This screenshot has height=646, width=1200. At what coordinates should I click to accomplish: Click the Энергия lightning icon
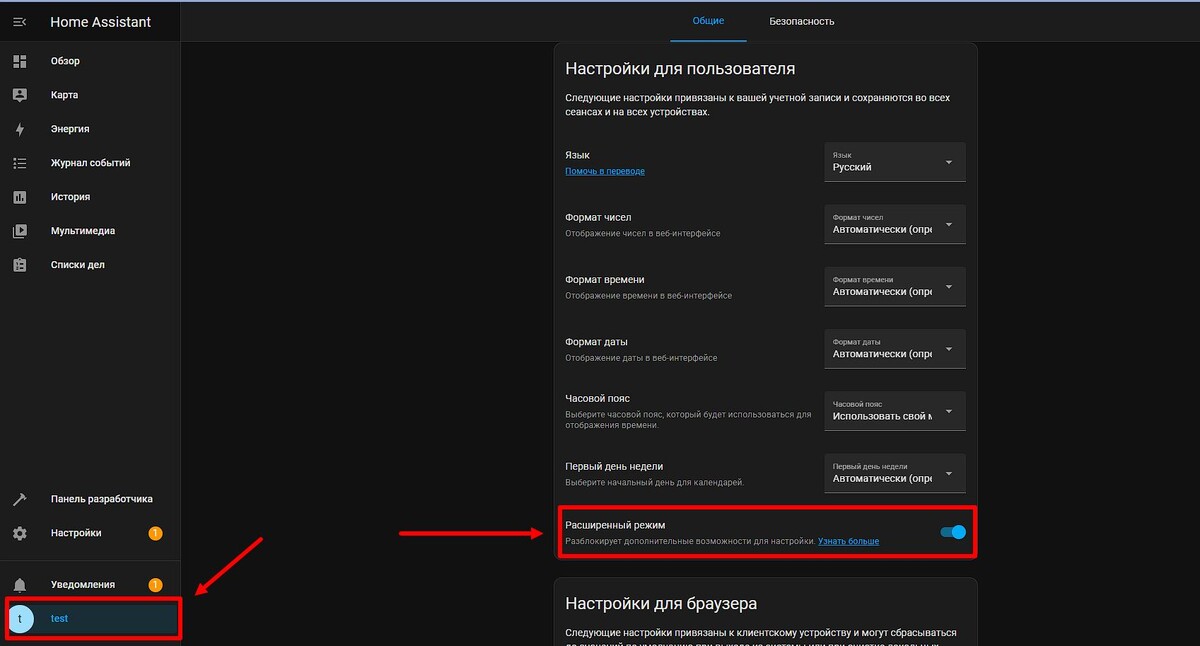point(19,129)
